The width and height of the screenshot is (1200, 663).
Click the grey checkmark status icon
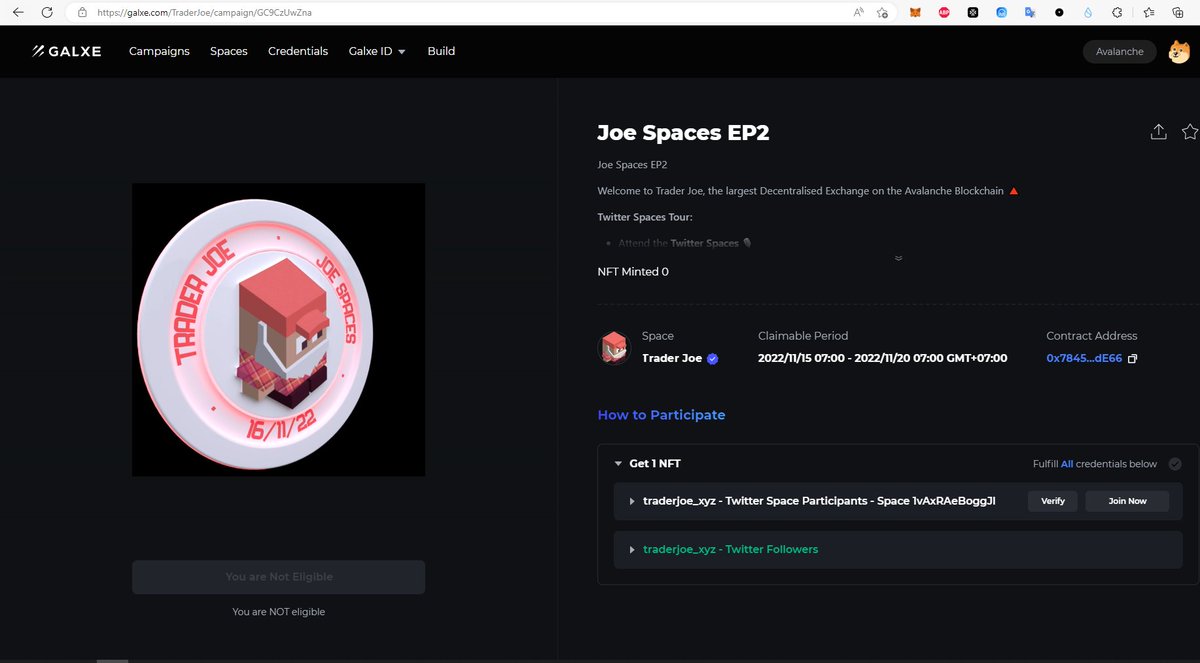(1175, 464)
